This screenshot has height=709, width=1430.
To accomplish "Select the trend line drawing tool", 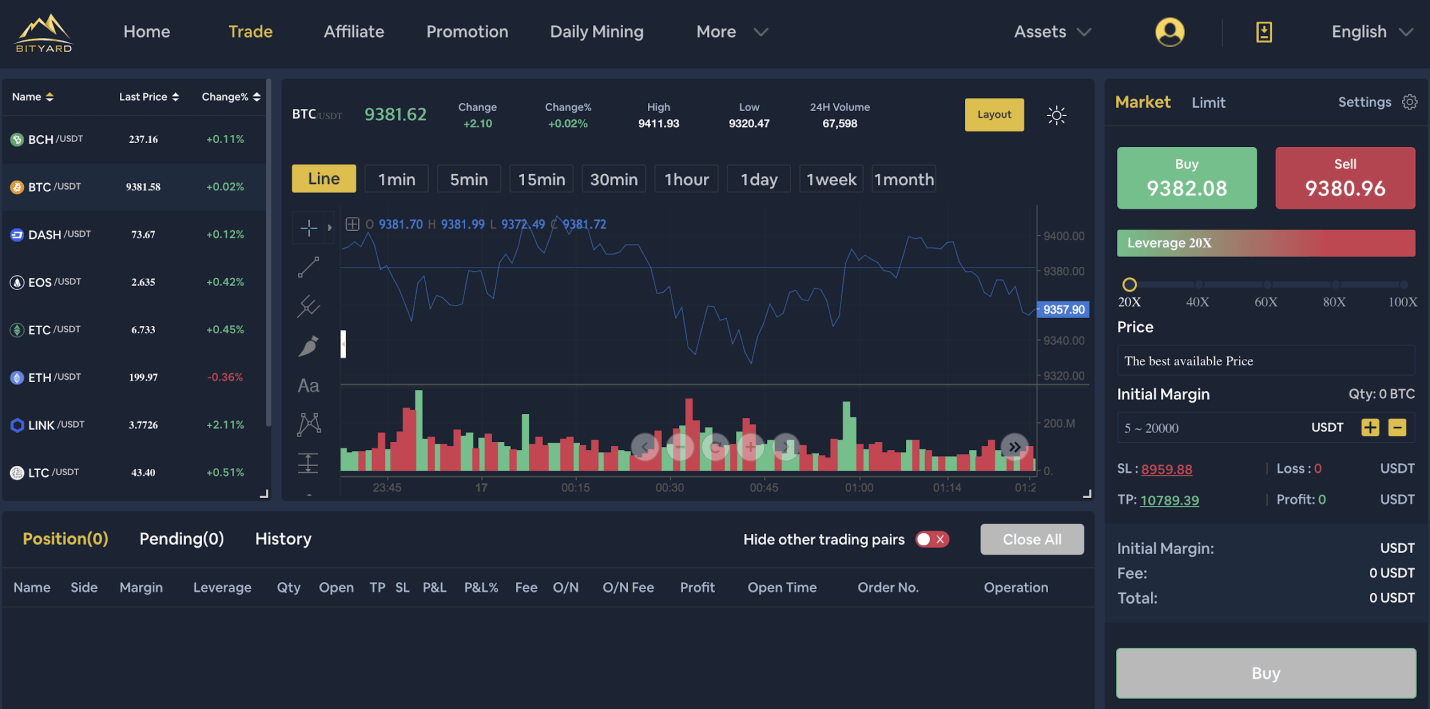I will [x=308, y=267].
